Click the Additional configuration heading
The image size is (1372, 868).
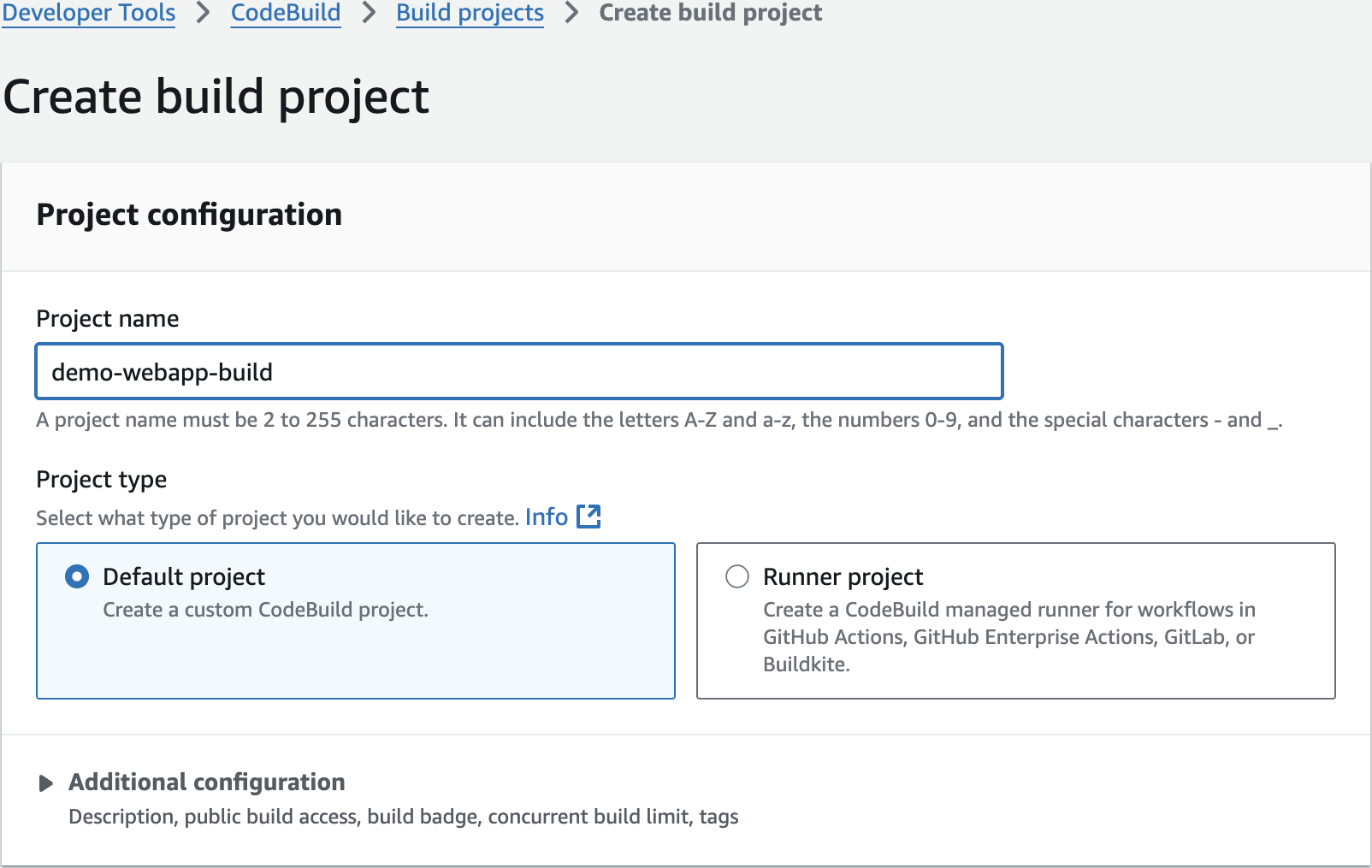pyautogui.click(x=207, y=782)
